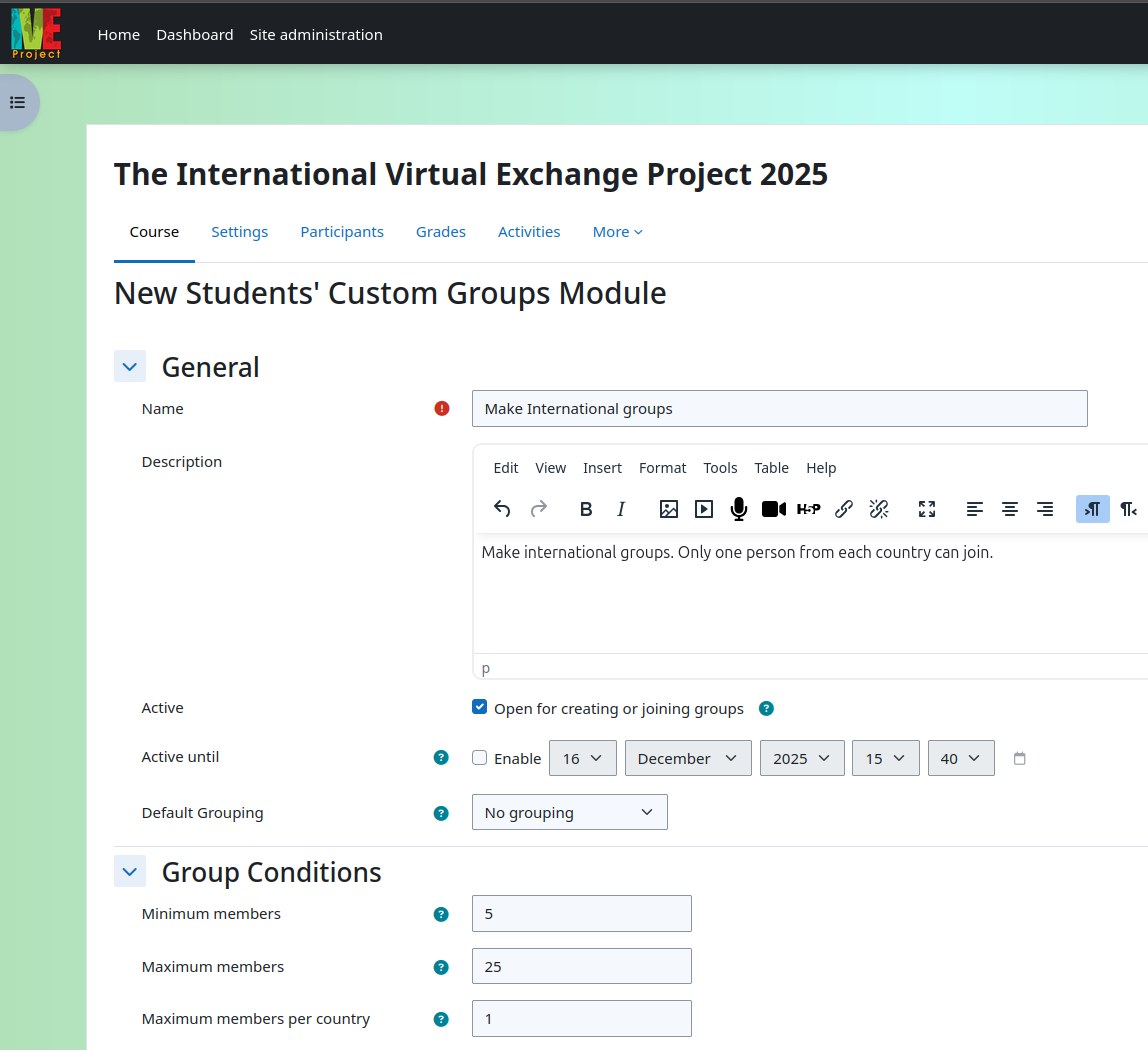Open help for Maximum members per country

pyautogui.click(x=441, y=1019)
